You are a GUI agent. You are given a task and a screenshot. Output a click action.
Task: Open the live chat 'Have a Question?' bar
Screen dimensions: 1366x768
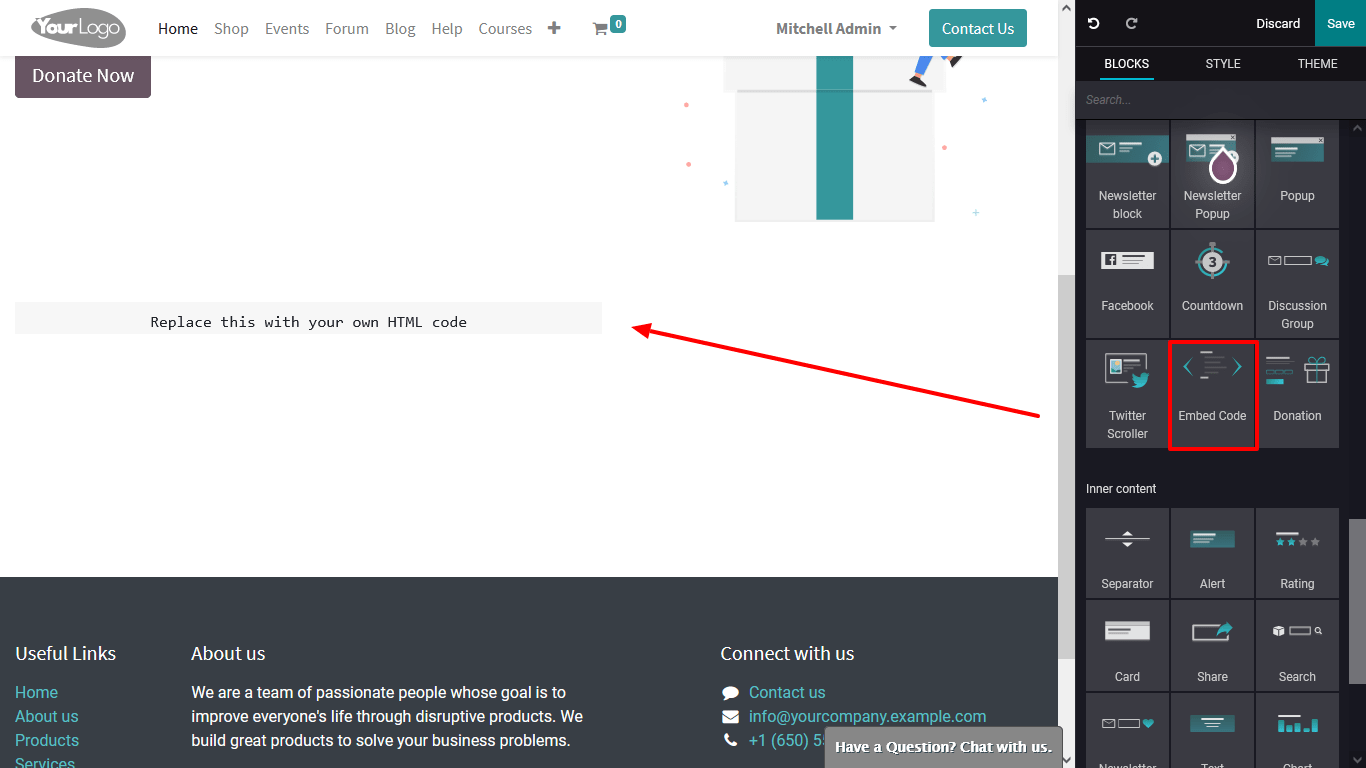click(943, 747)
